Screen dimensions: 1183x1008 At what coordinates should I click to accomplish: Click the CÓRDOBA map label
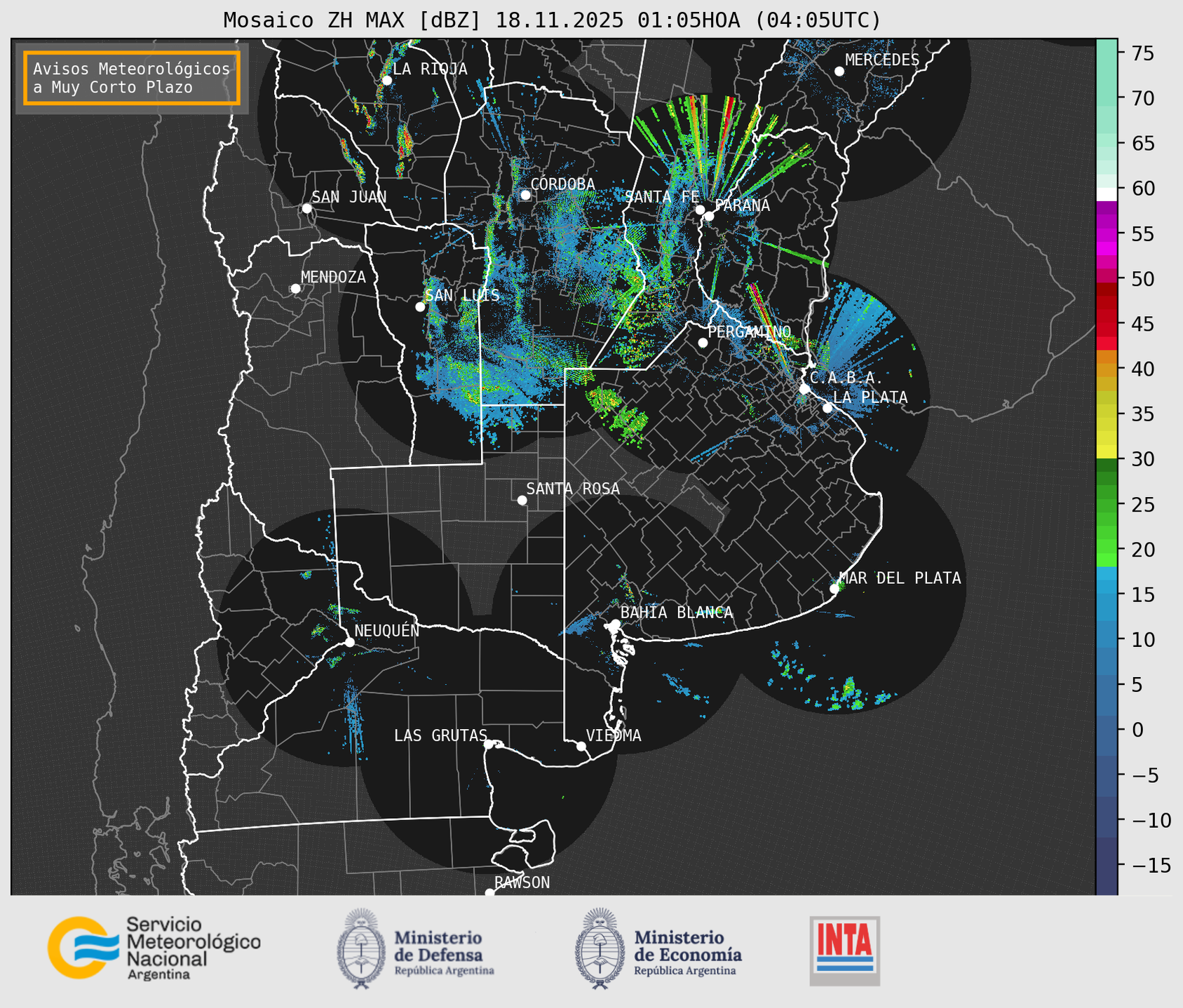[562, 184]
